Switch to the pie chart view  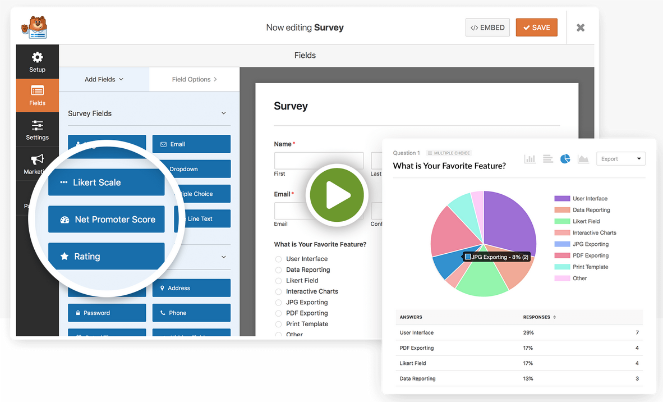(x=565, y=159)
